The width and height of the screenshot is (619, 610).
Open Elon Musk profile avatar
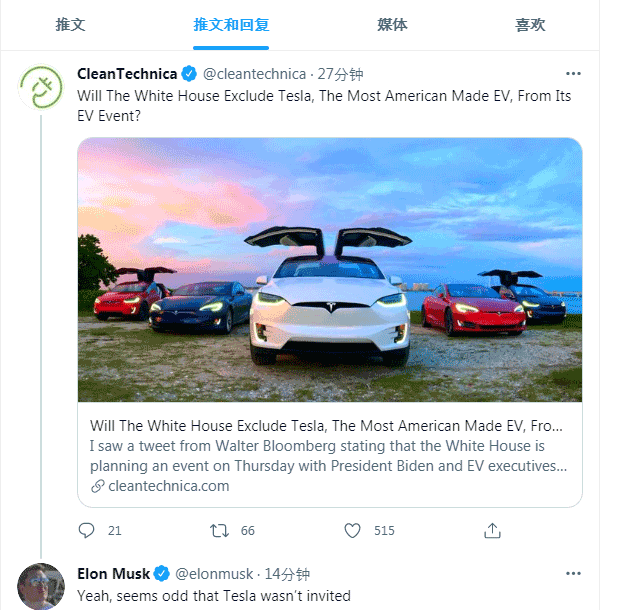[41, 587]
